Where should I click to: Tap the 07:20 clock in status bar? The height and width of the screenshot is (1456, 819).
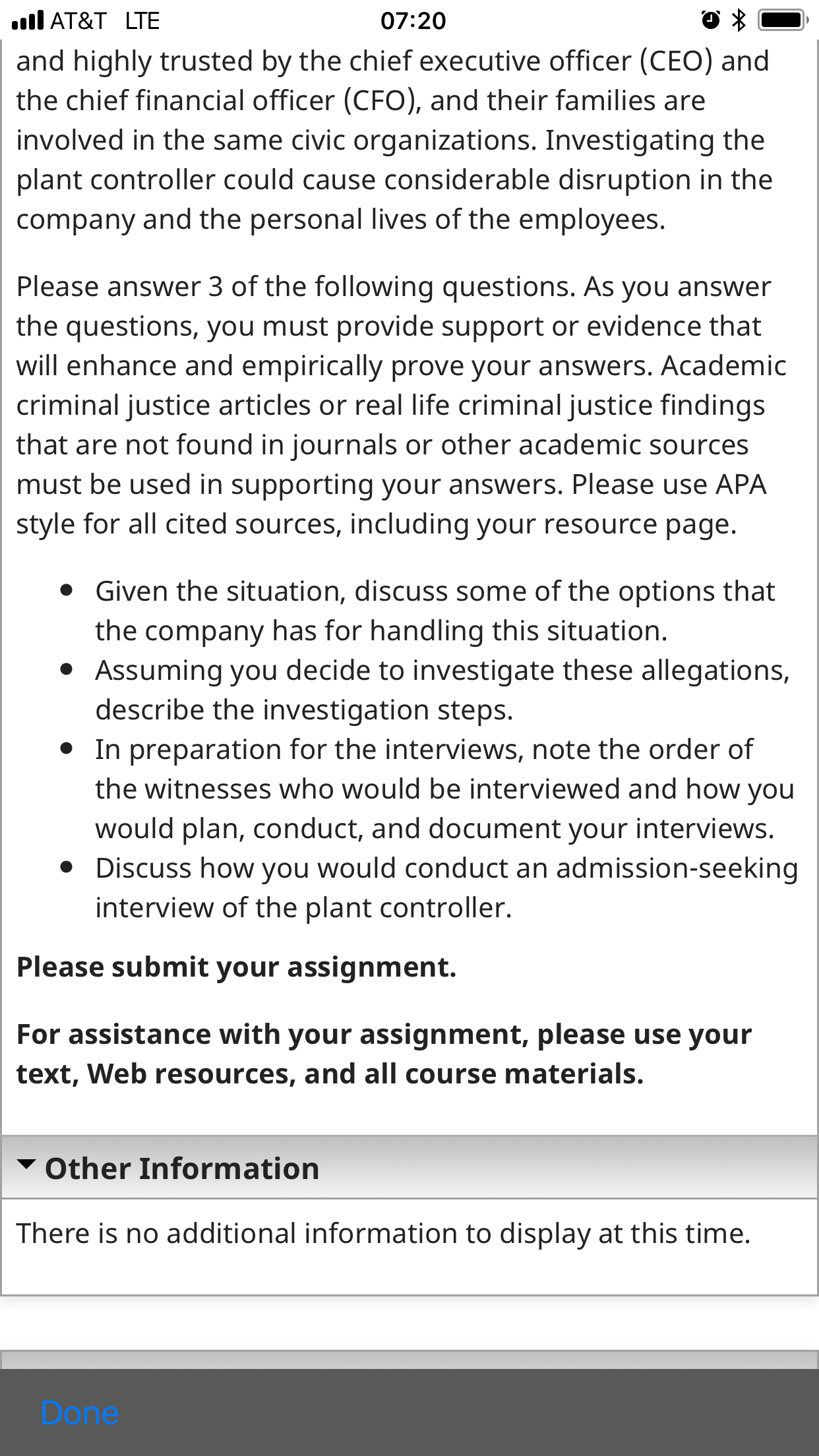[x=413, y=21]
